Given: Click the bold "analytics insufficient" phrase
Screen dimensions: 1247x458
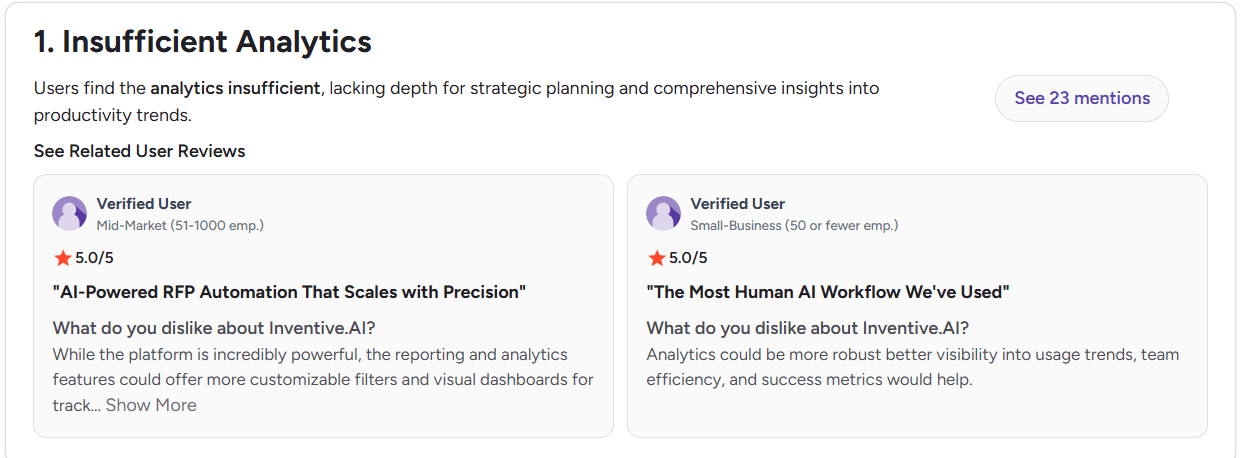Looking at the screenshot, I should coord(236,88).
